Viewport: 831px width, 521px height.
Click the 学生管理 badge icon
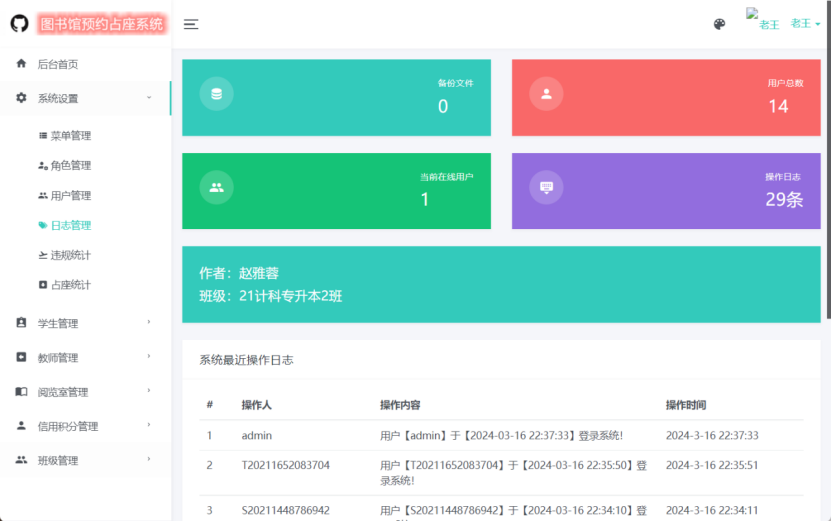pos(21,322)
